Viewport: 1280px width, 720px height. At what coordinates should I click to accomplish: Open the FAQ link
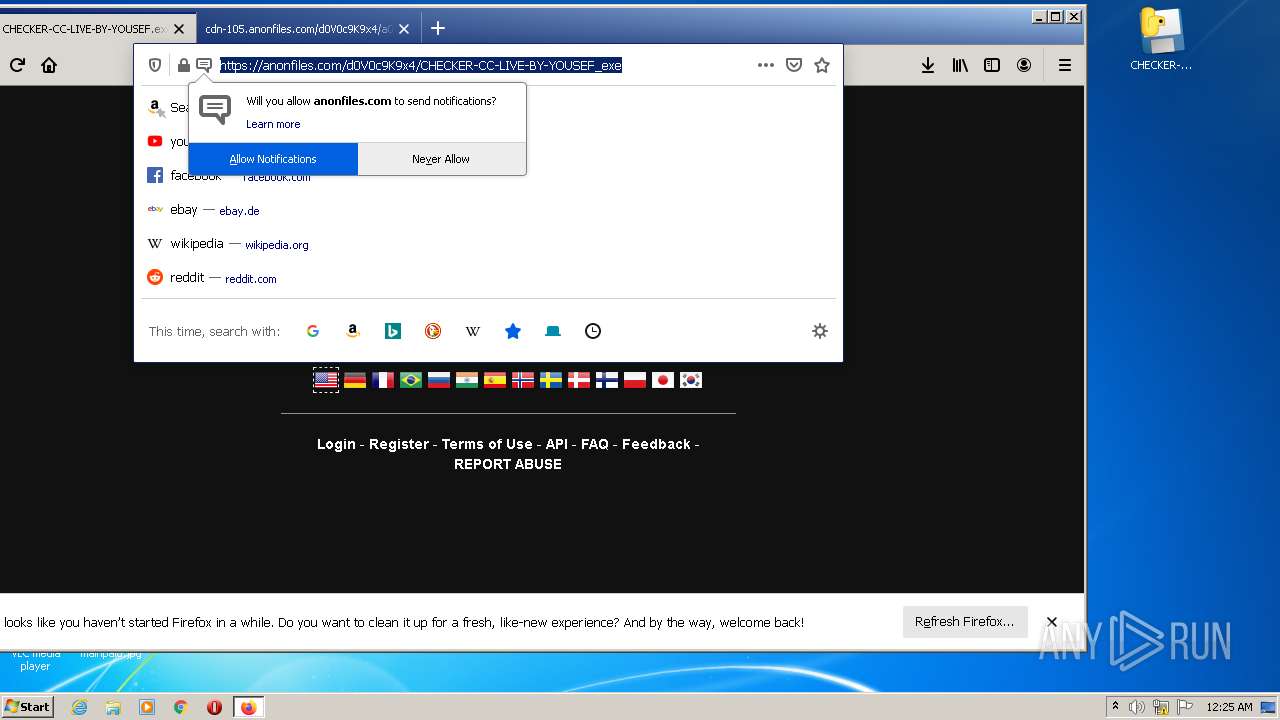[595, 444]
